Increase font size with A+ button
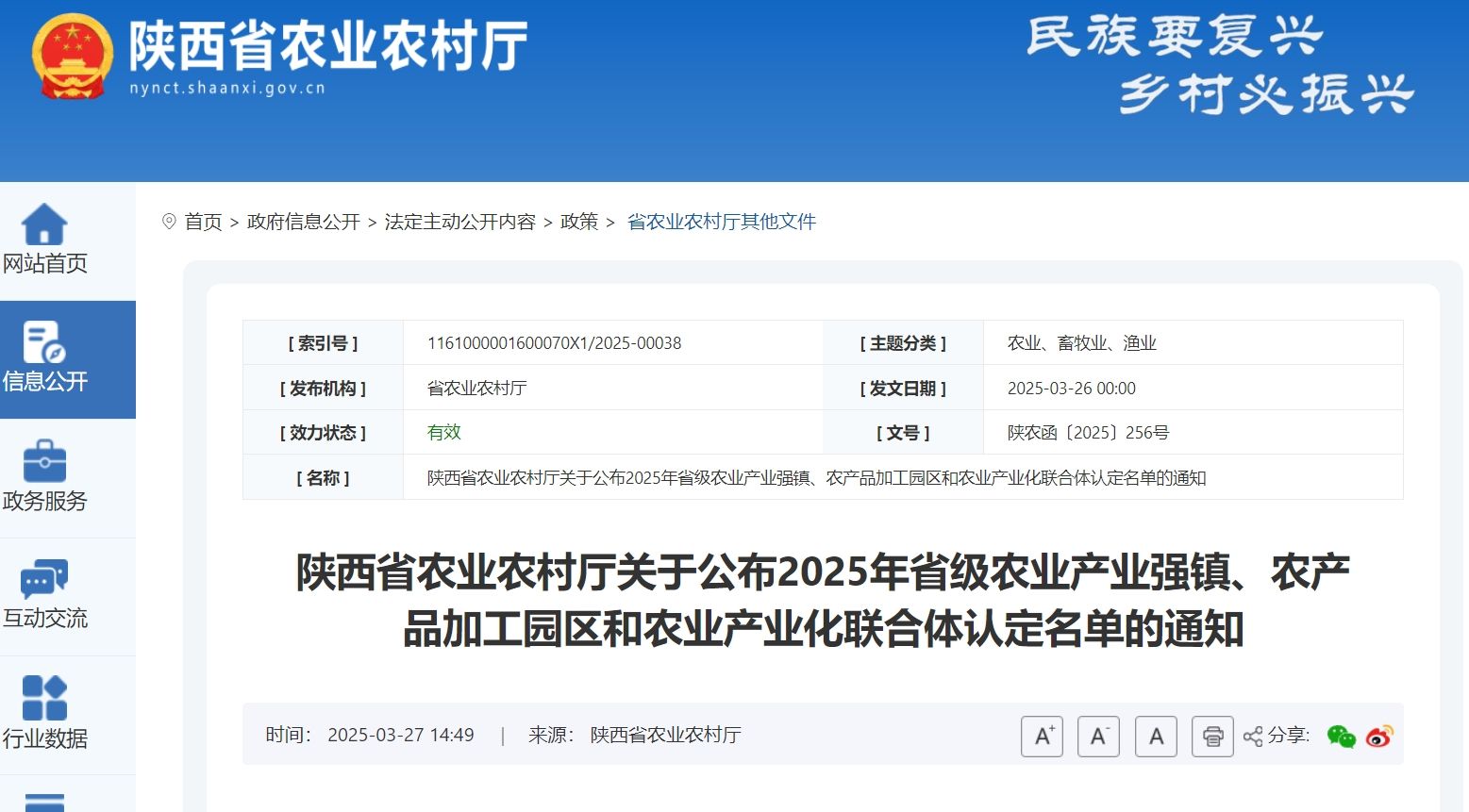The width and height of the screenshot is (1469, 812). coord(1042,737)
